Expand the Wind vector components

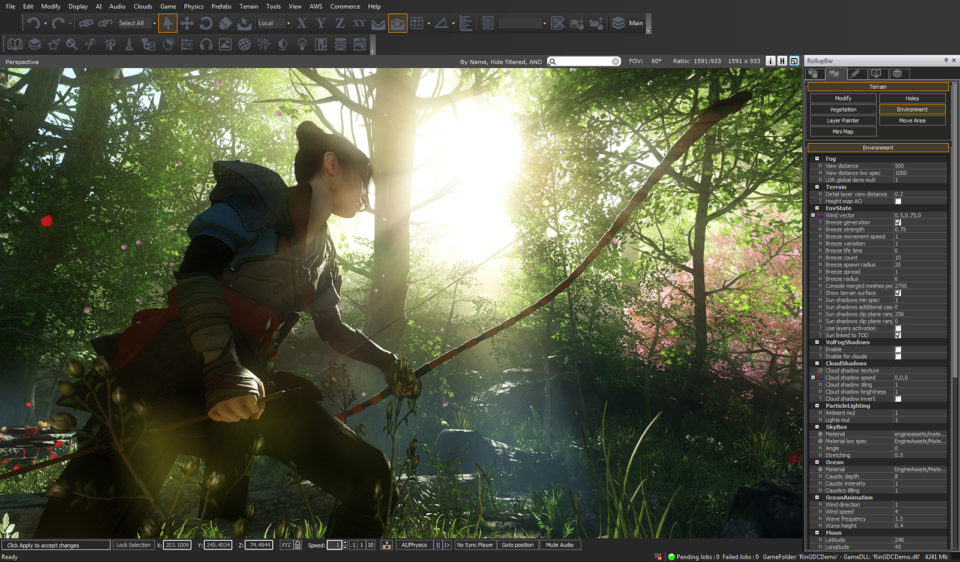click(813, 215)
